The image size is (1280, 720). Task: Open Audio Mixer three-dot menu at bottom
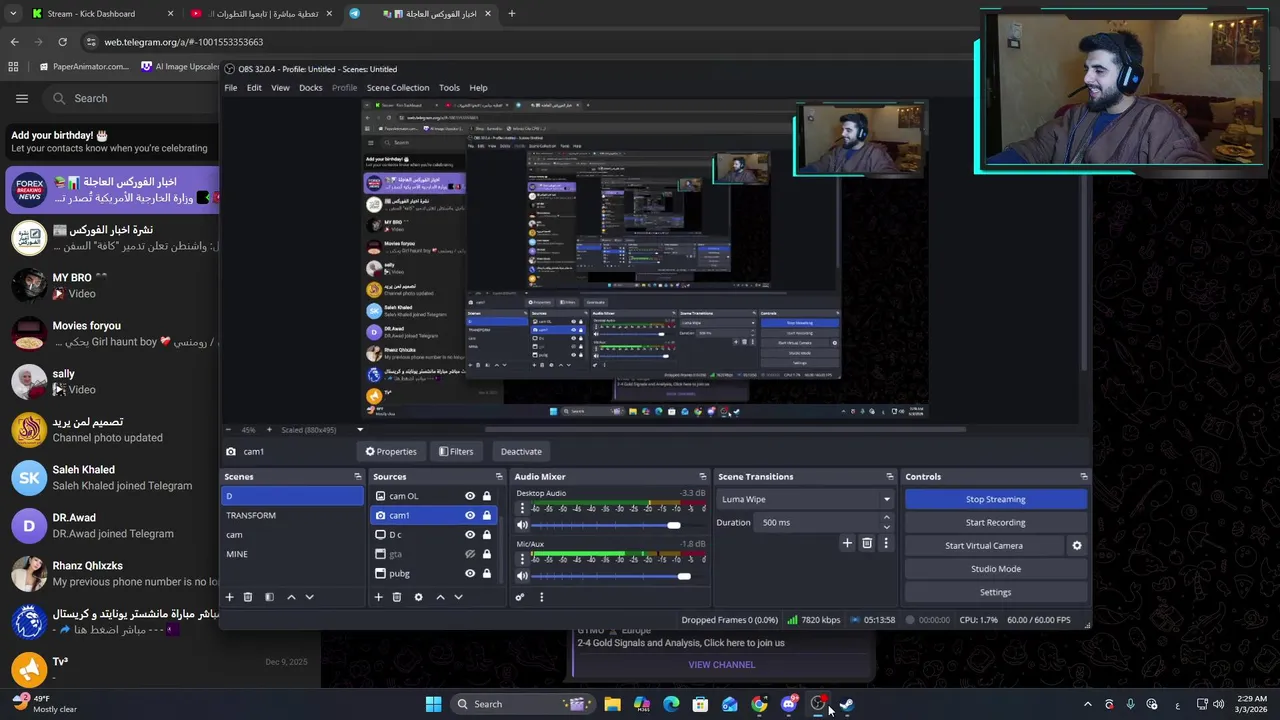[541, 597]
